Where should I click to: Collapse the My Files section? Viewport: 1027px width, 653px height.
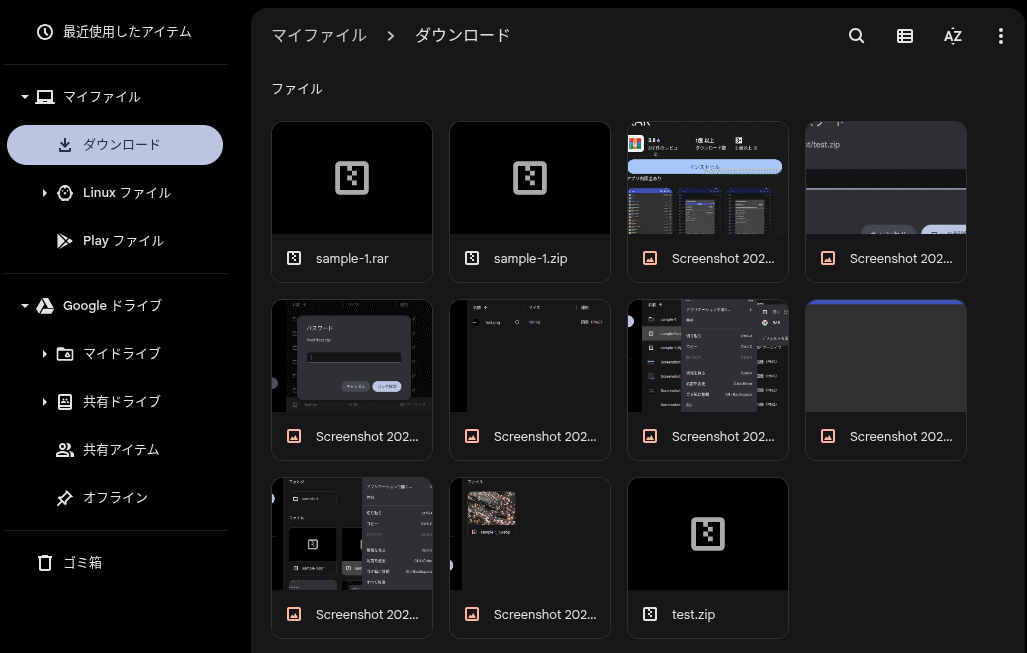[22, 96]
